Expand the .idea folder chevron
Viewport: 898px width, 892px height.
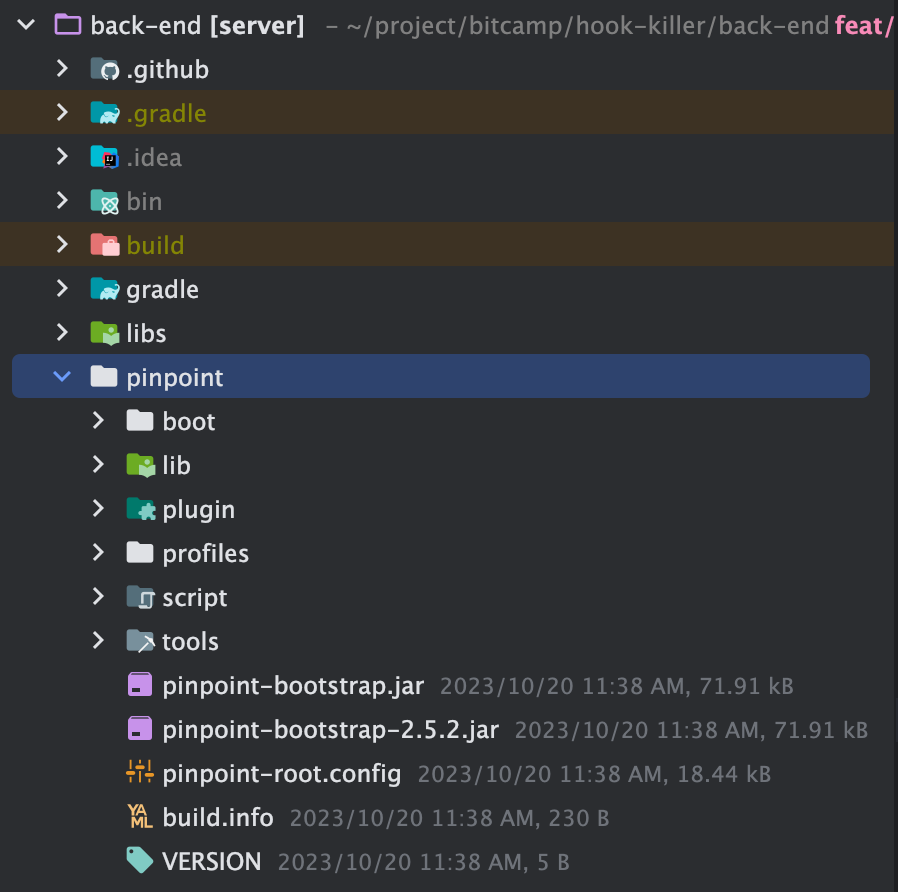62,156
